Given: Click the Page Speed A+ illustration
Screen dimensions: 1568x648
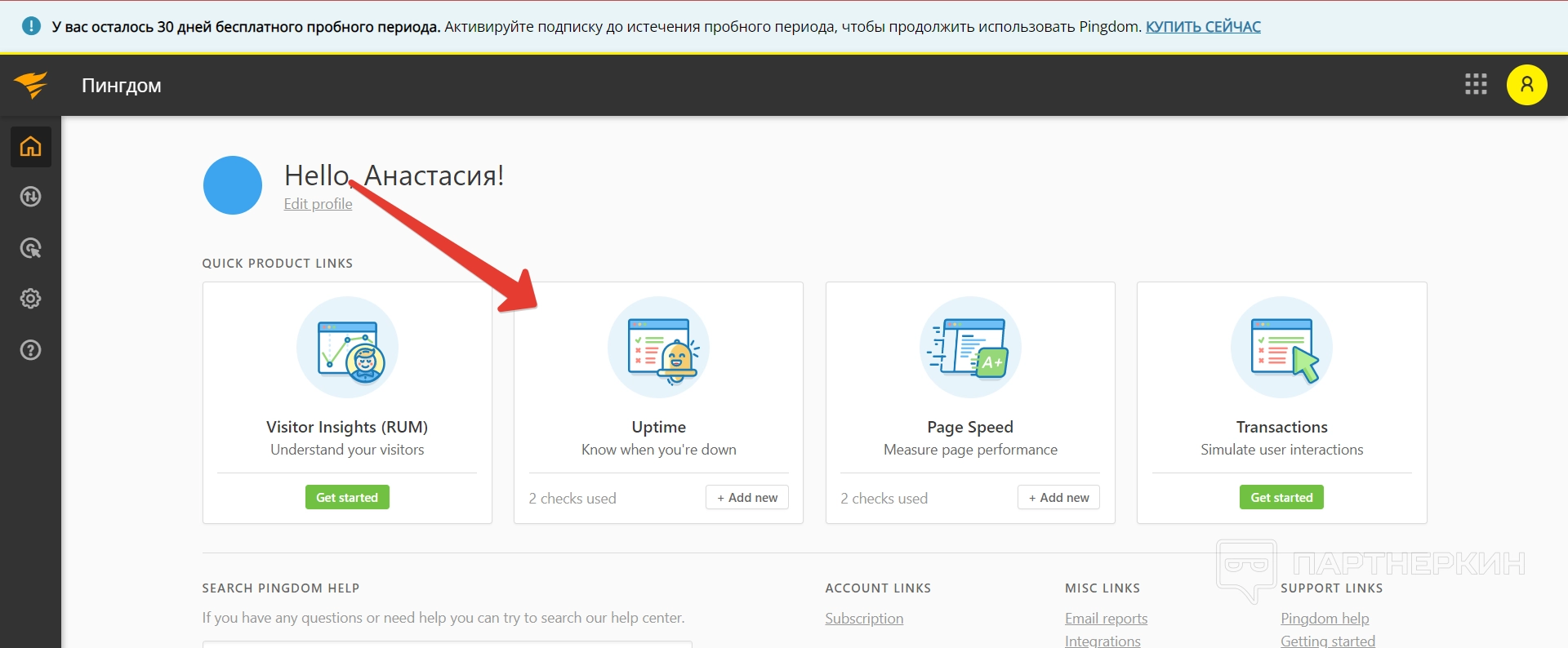Looking at the screenshot, I should click(970, 348).
